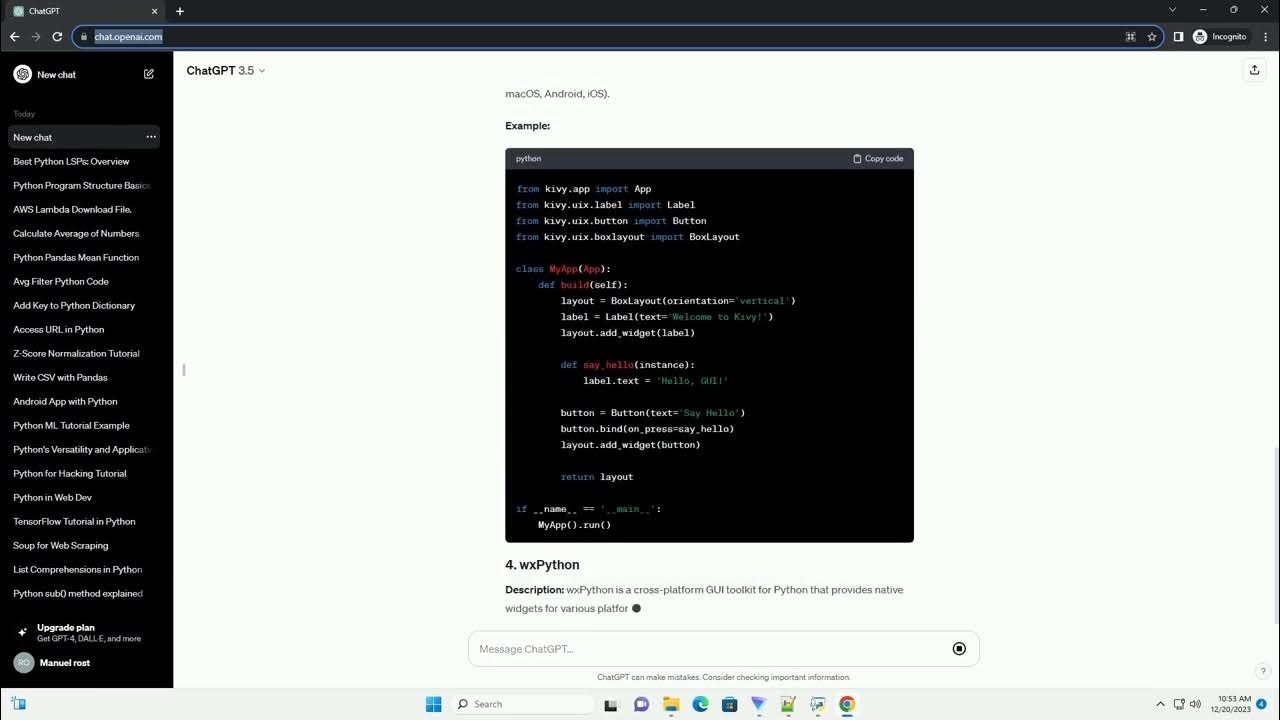
Task: Click the Upgrade plan sparkle icon
Action: pyautogui.click(x=22, y=632)
